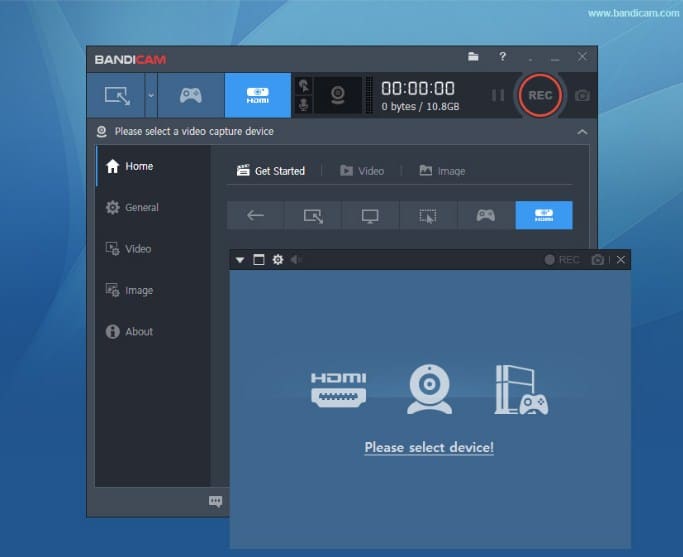Open the Home section in sidebar
The height and width of the screenshot is (557, 683).
click(x=152, y=166)
